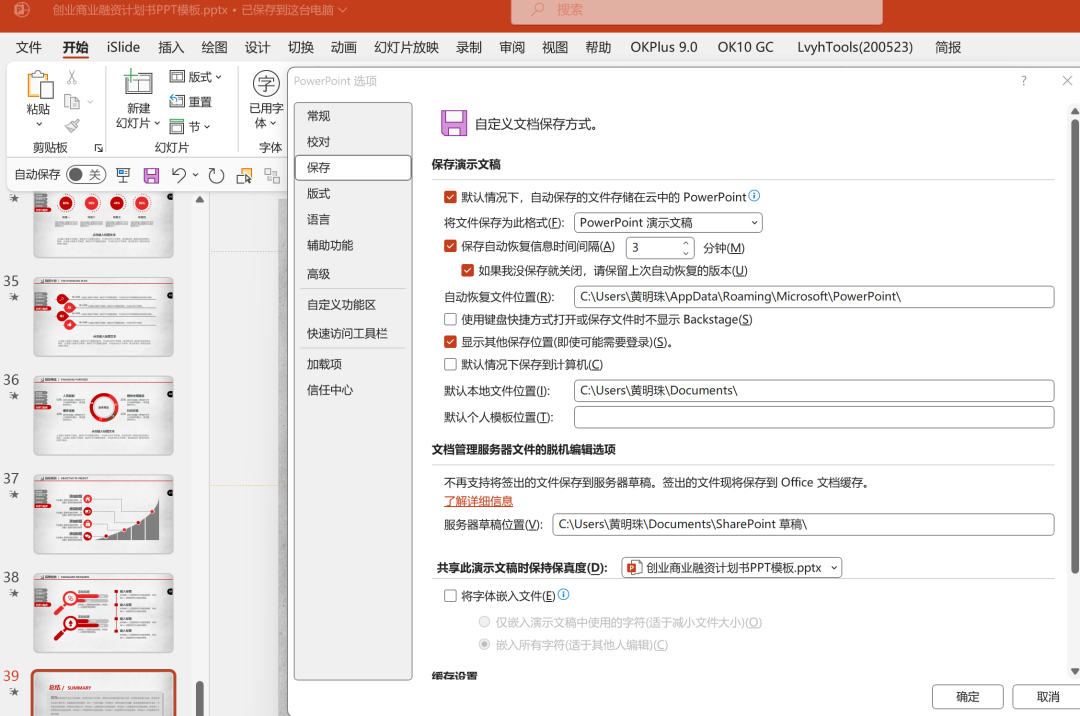Click the group objects icon in quick toolbar

(272, 176)
